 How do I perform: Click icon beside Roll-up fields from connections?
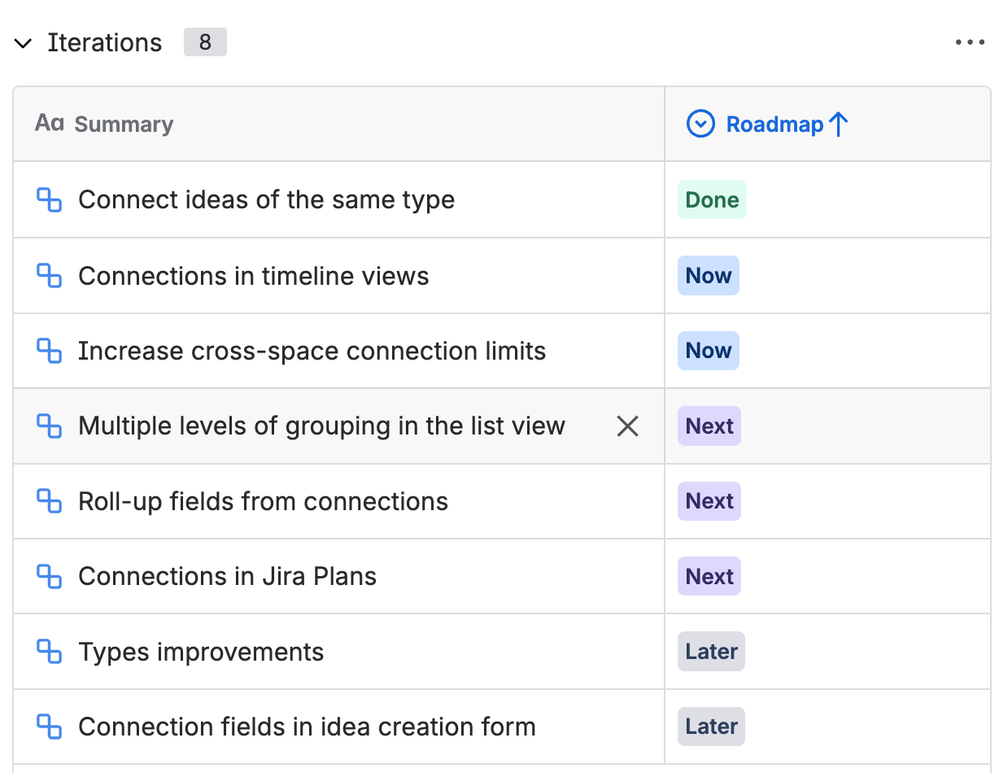click(x=49, y=501)
